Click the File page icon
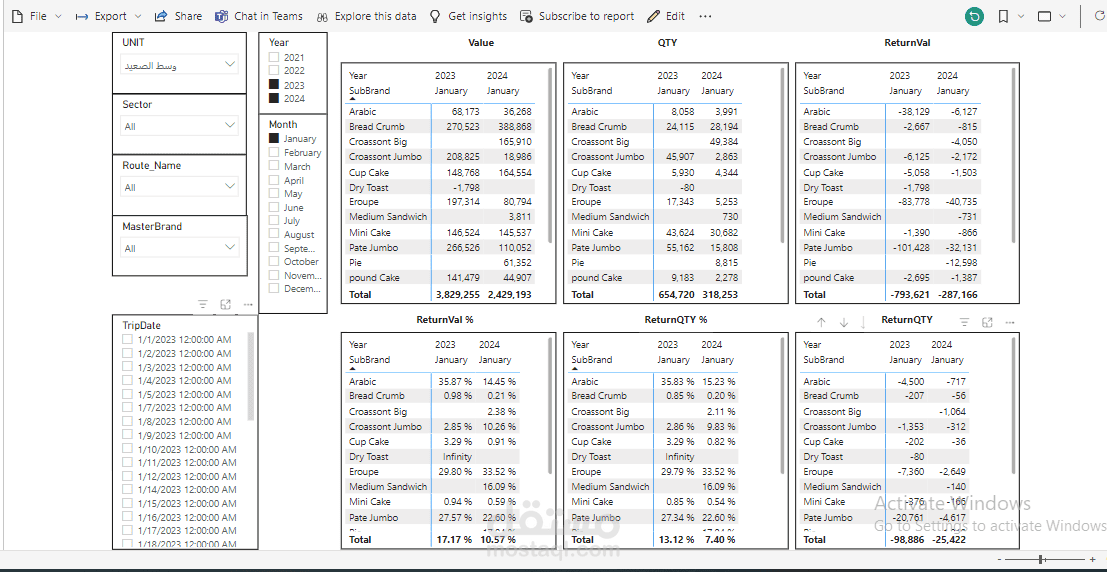Image resolution: width=1107 pixels, height=572 pixels. (17, 16)
